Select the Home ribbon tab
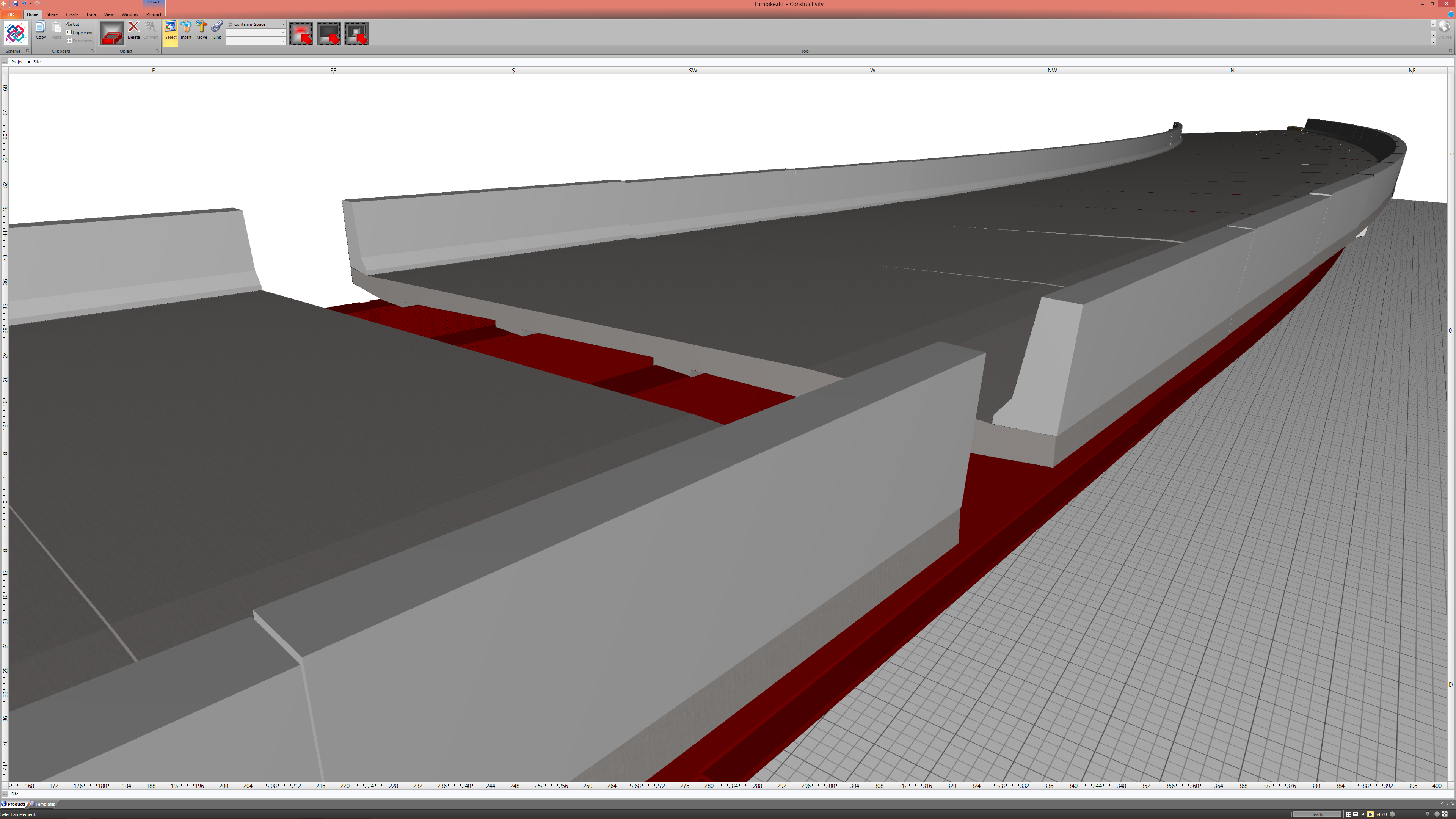The height and width of the screenshot is (819, 1456). point(32,14)
